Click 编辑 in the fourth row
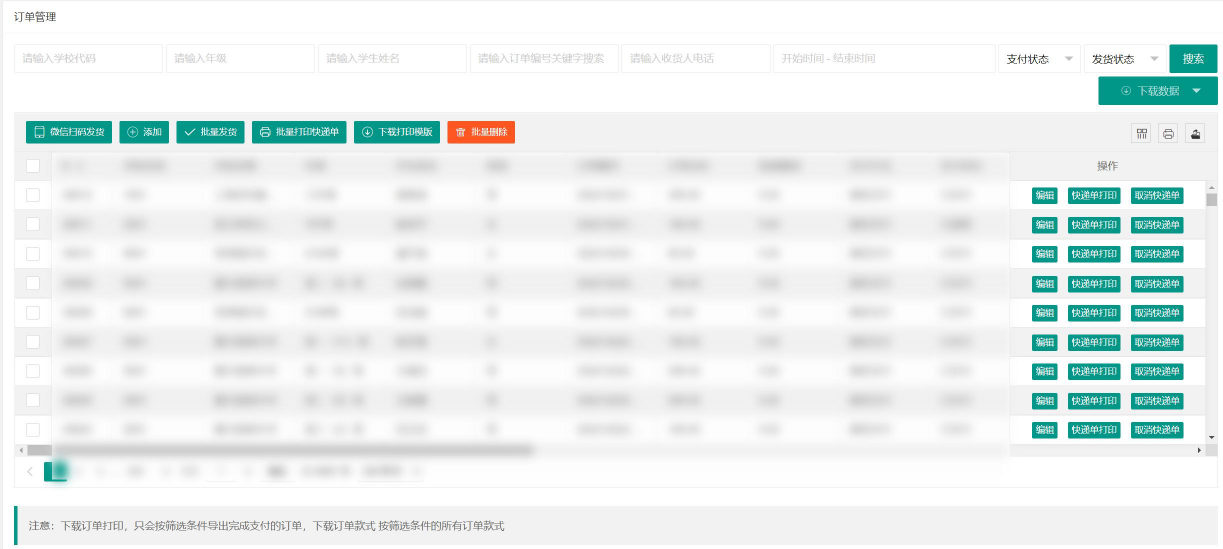The width and height of the screenshot is (1223, 549). pyautogui.click(x=1044, y=284)
